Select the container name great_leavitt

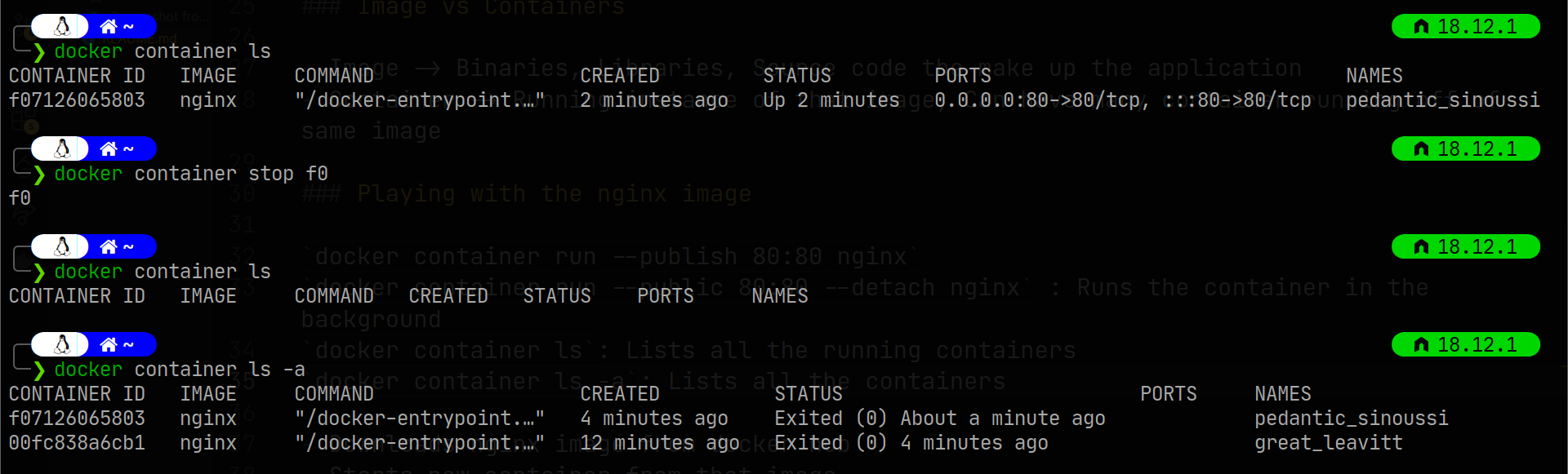1329,443
